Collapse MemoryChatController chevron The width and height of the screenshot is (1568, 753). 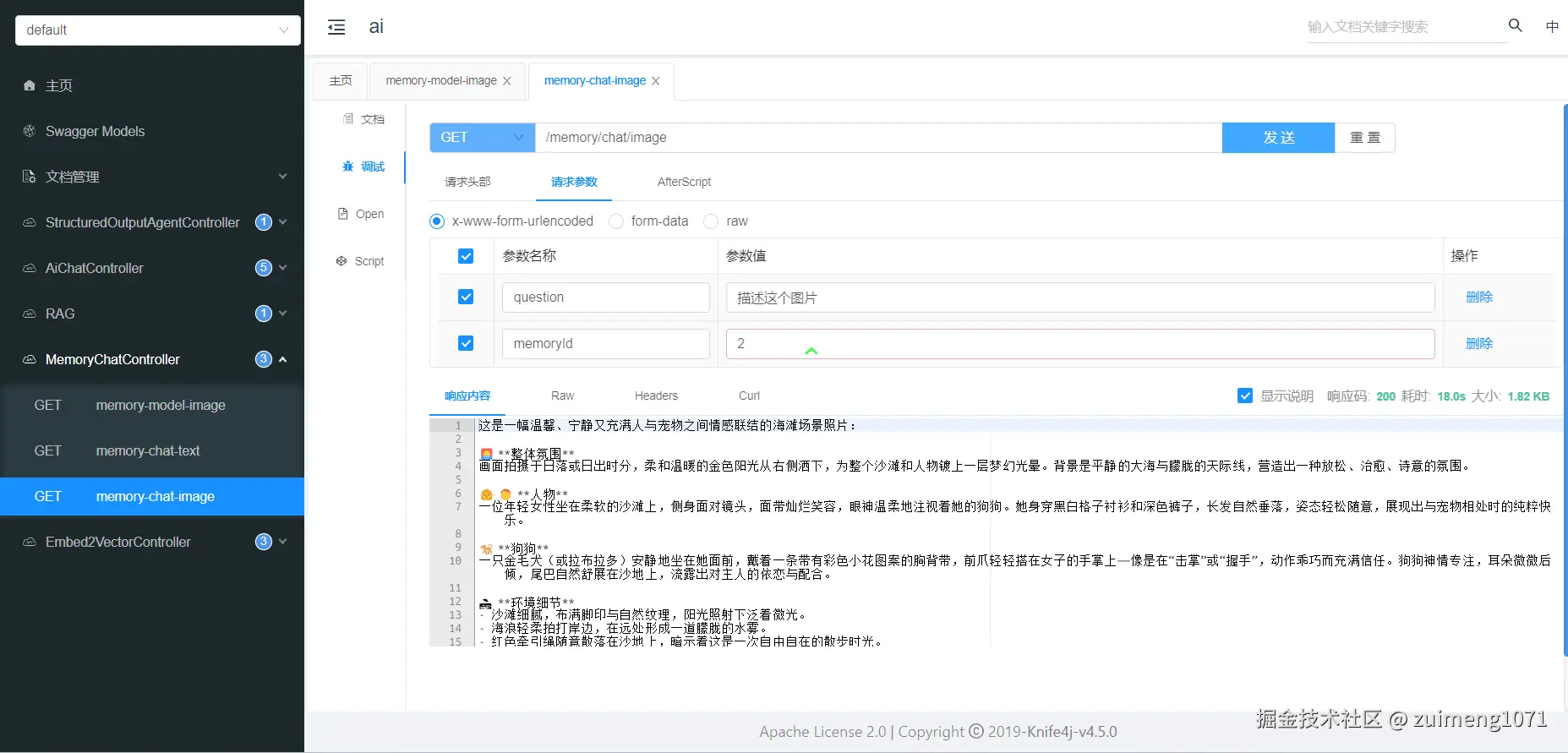[282, 359]
